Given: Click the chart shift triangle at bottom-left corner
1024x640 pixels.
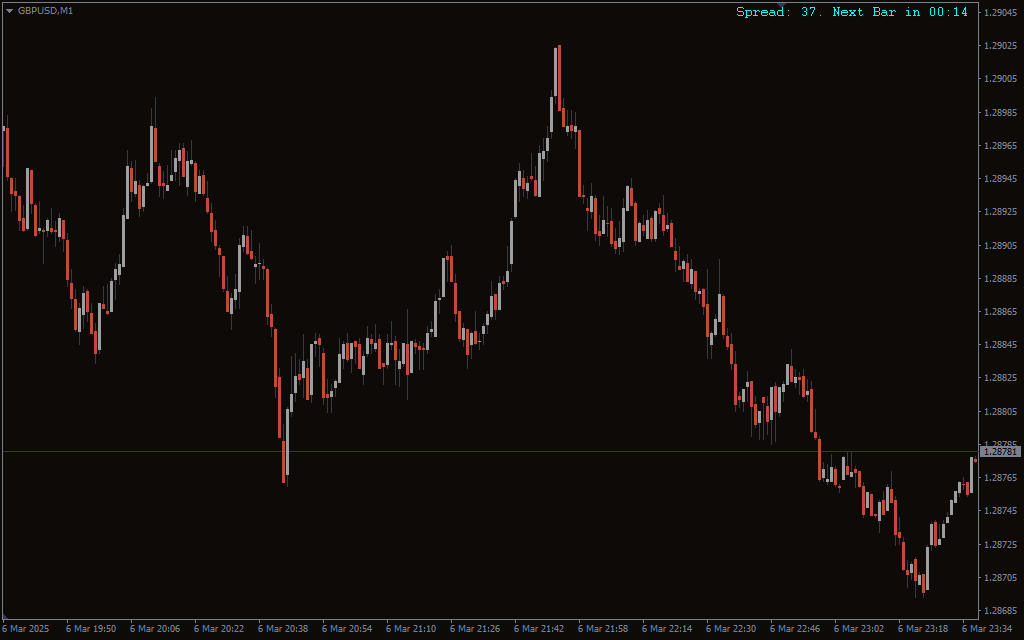Looking at the screenshot, I should (x=6, y=616).
